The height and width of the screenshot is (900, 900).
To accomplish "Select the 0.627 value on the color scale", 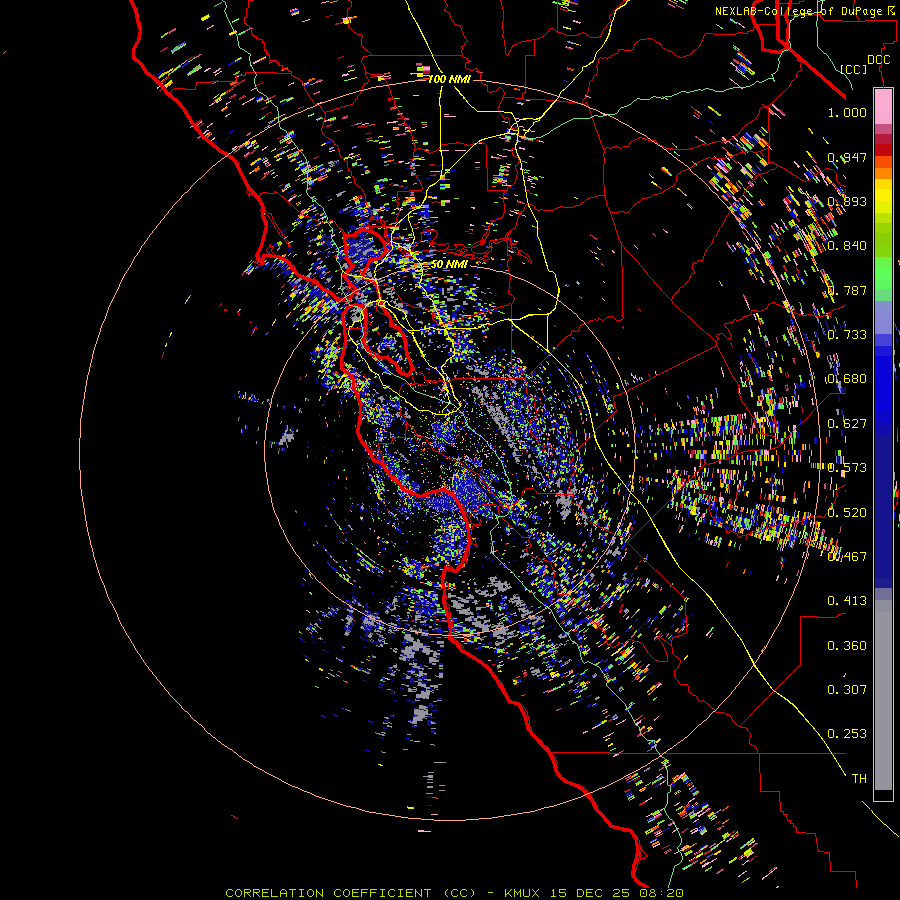I will pos(847,424).
